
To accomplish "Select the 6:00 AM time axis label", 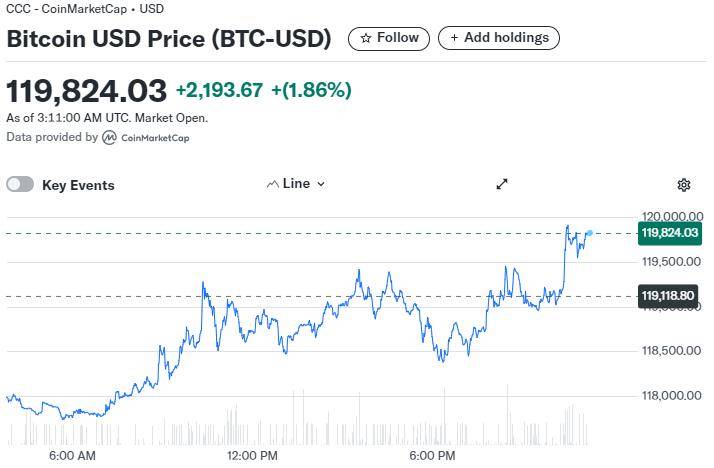I will [72, 456].
